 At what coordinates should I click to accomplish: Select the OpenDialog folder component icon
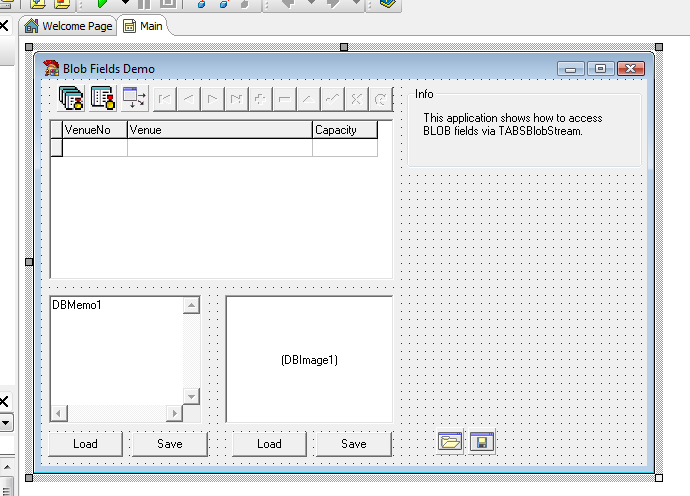(450, 442)
